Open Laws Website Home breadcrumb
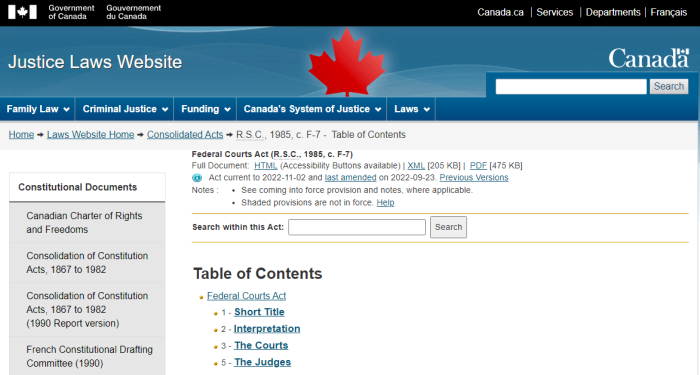700x375 pixels. click(91, 135)
